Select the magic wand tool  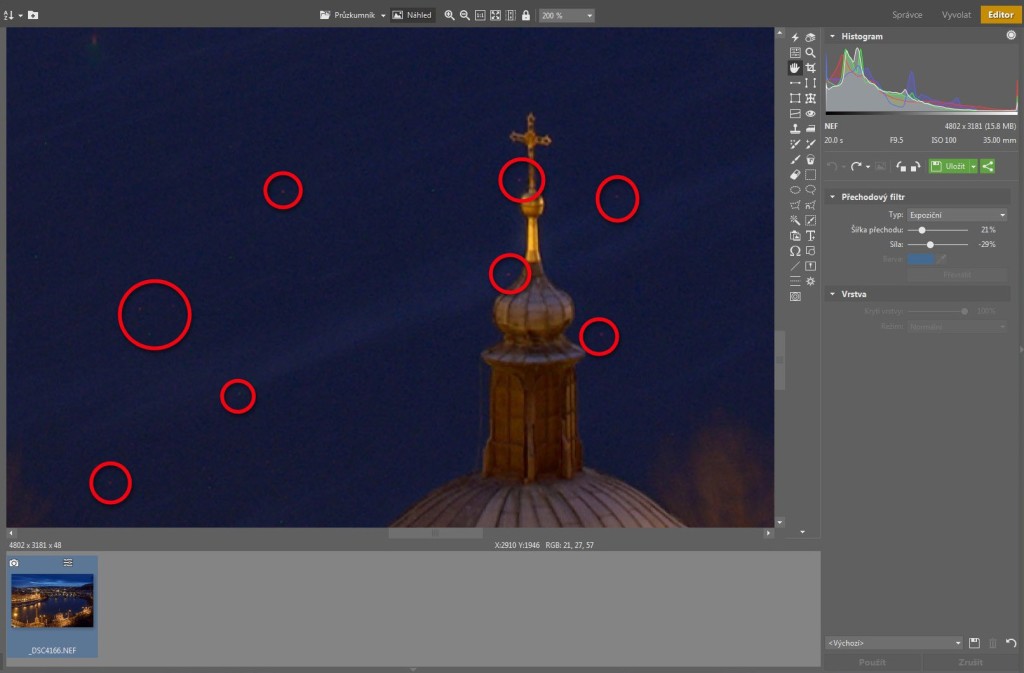[x=795, y=220]
